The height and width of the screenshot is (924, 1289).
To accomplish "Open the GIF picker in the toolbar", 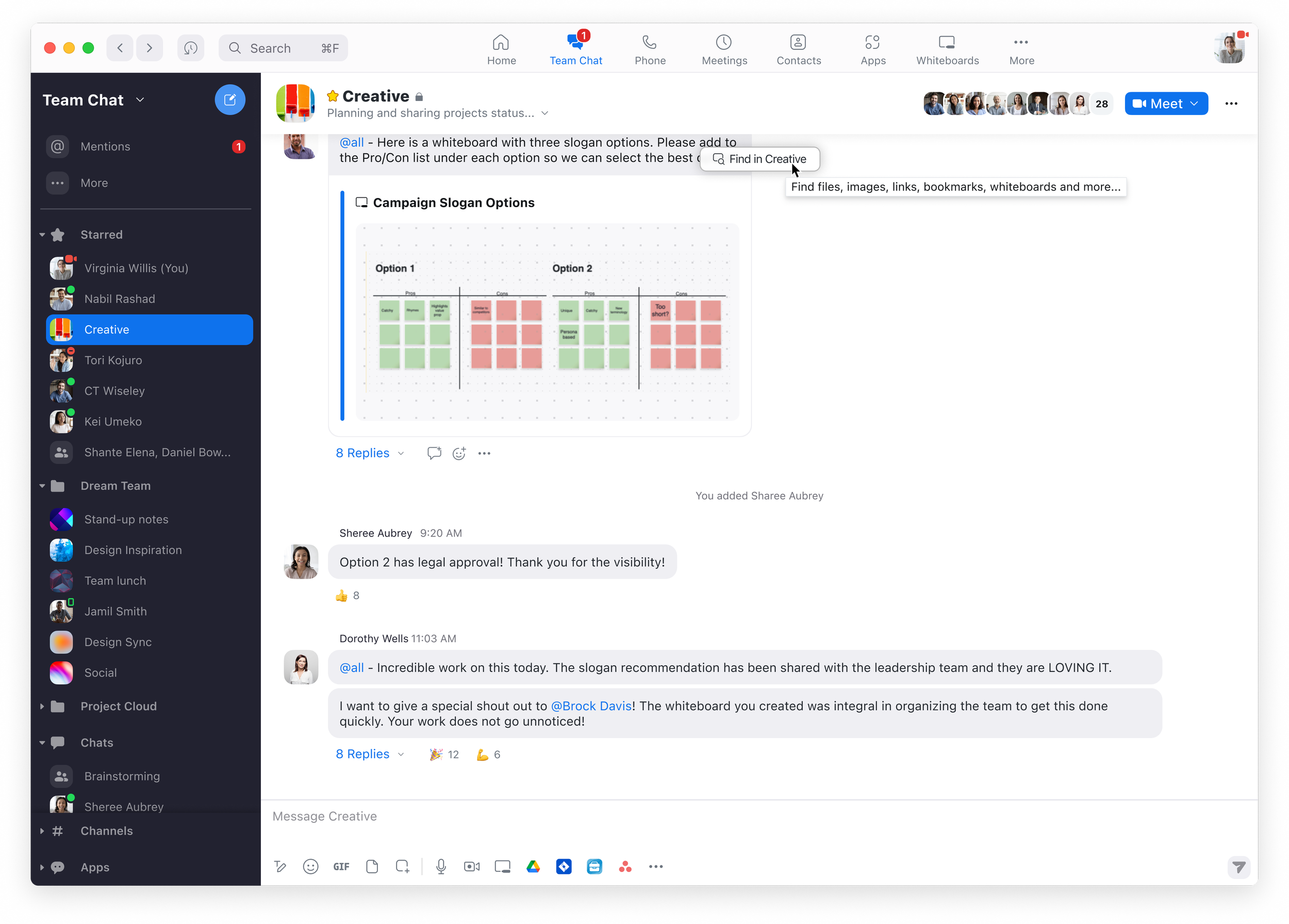I will [341, 866].
